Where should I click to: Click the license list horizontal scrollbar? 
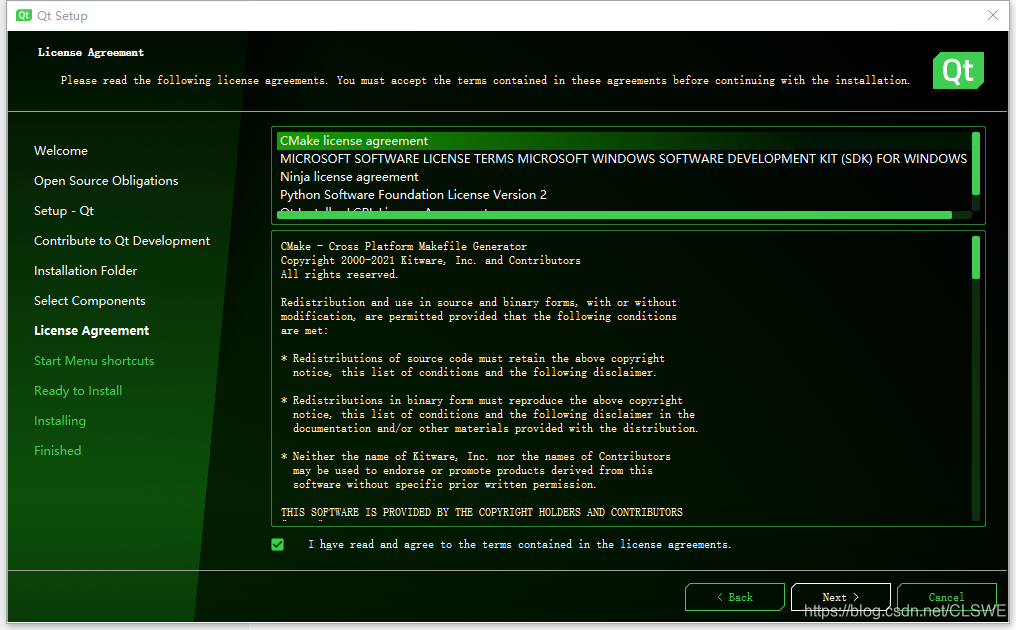pyautogui.click(x=614, y=215)
